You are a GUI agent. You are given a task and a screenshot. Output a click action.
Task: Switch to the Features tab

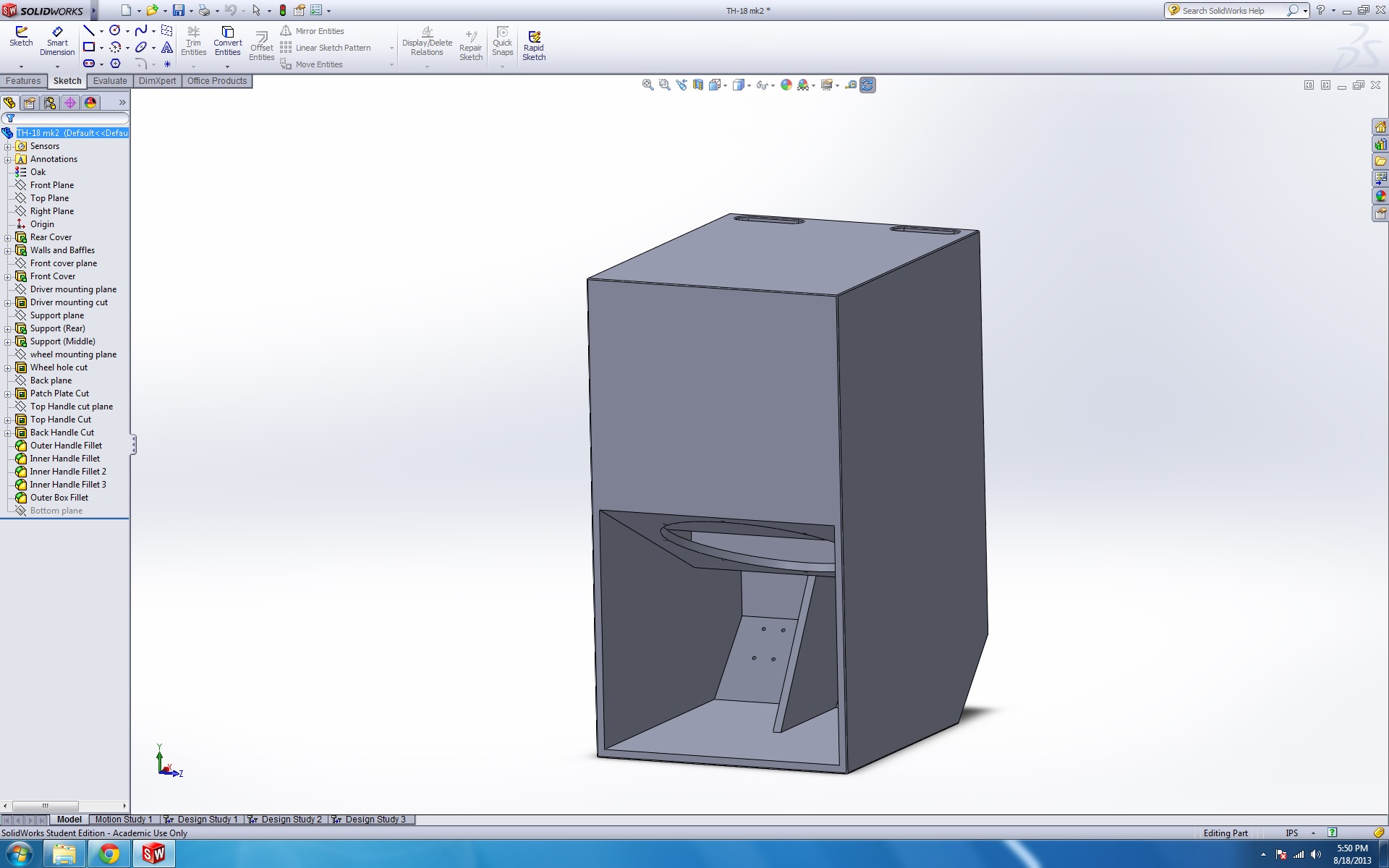pos(23,81)
